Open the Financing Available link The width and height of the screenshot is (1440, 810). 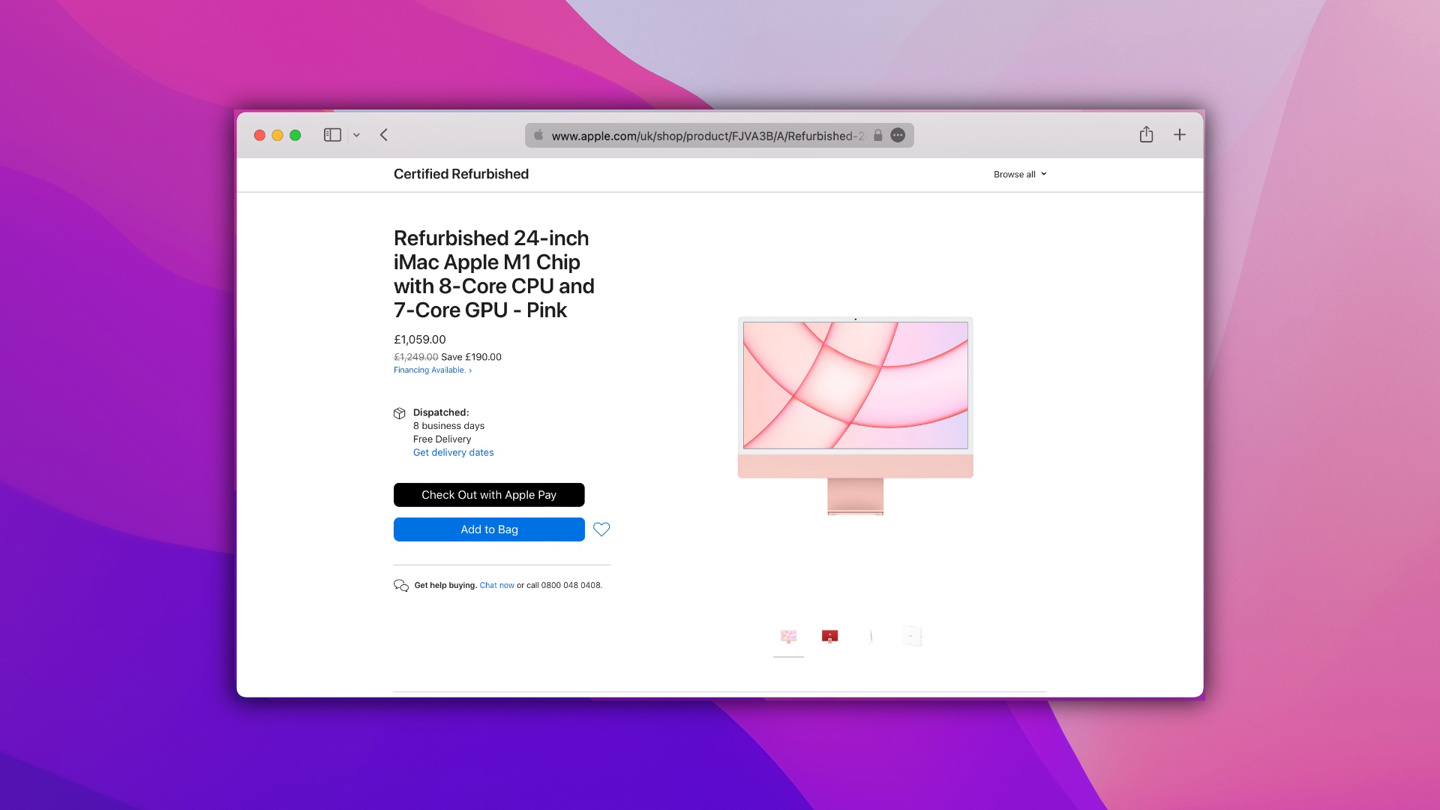[x=432, y=370]
